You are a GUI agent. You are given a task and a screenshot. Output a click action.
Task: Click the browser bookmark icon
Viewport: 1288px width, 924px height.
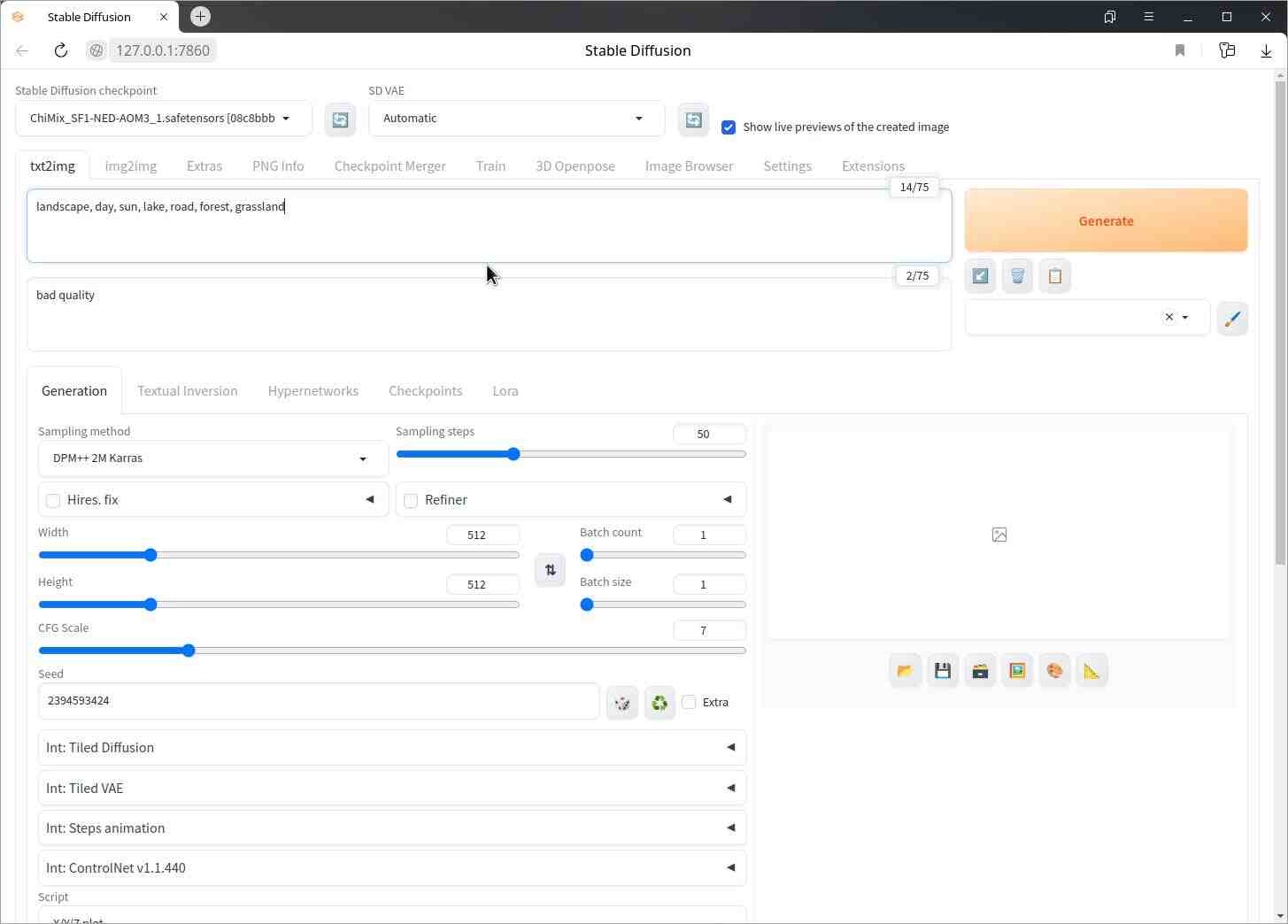click(x=1179, y=50)
